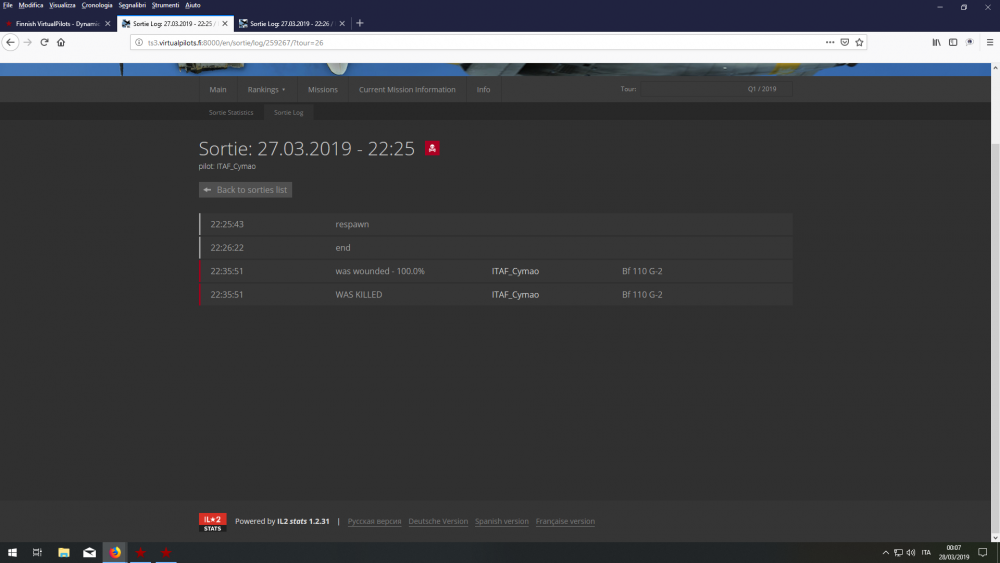Open the Firefox library icon

[936, 43]
